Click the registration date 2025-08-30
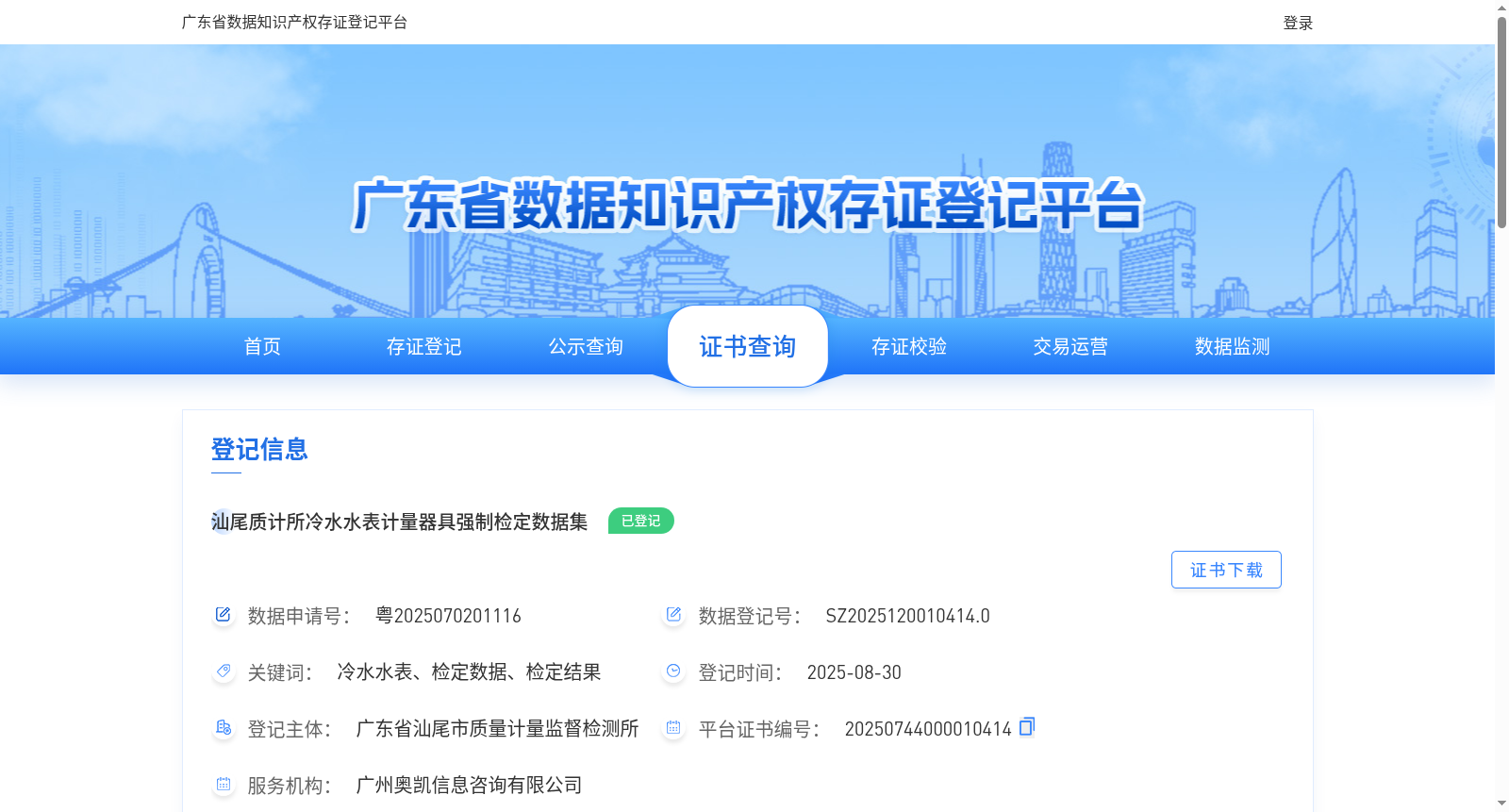This screenshot has width=1509, height=812. (854, 672)
